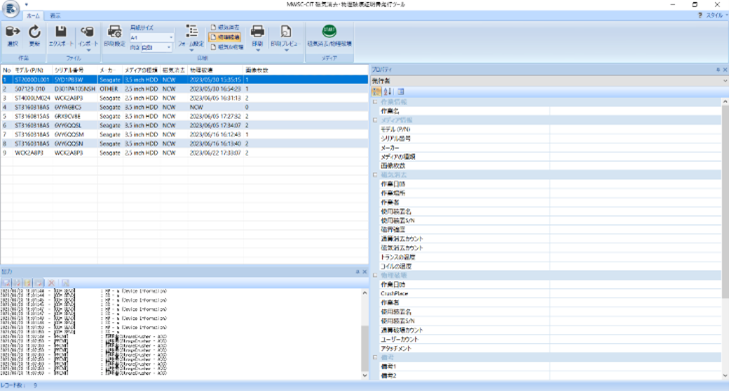The image size is (729, 391).
Task: Open the paper size A4 combo box
Action: click(152, 37)
